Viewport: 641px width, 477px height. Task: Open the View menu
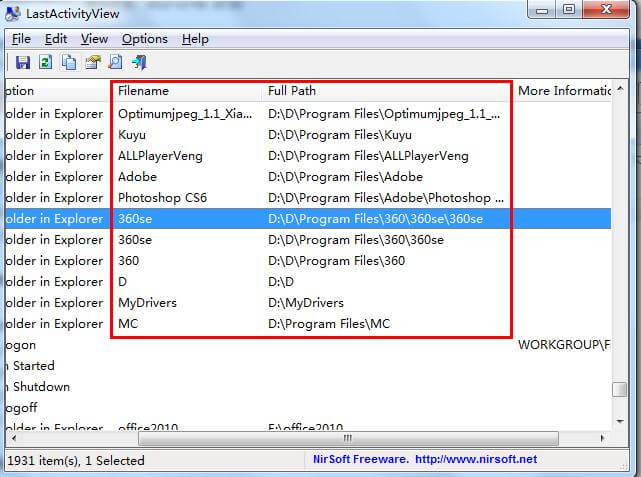[94, 39]
